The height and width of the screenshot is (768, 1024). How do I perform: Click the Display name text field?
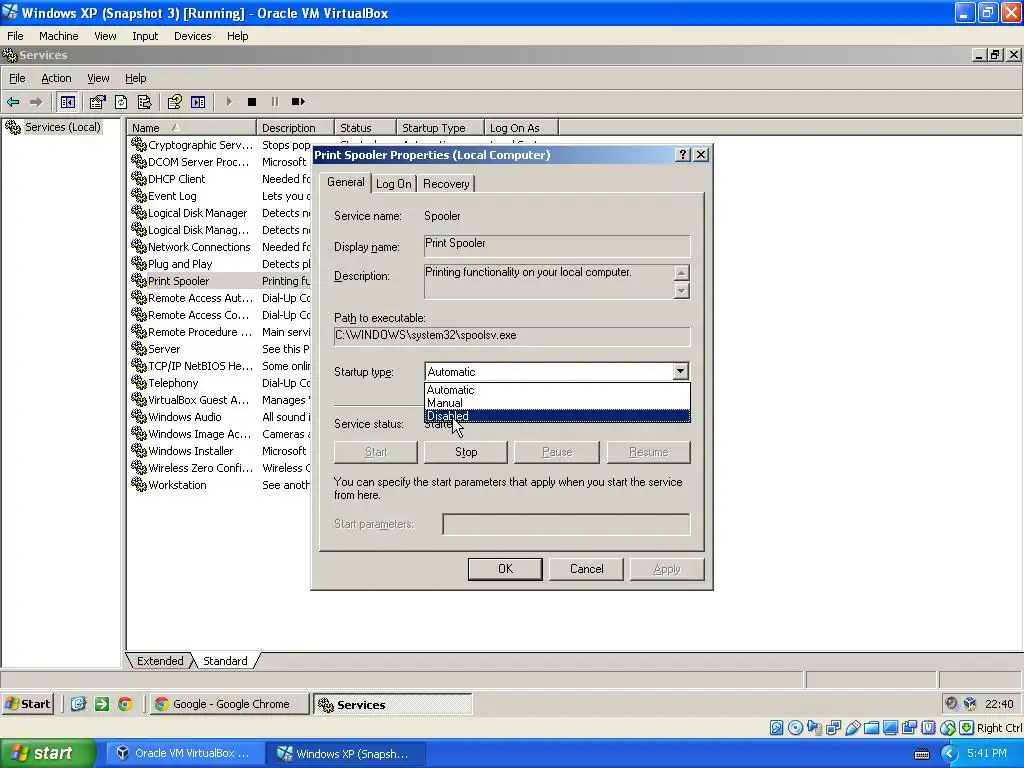pyautogui.click(x=557, y=246)
